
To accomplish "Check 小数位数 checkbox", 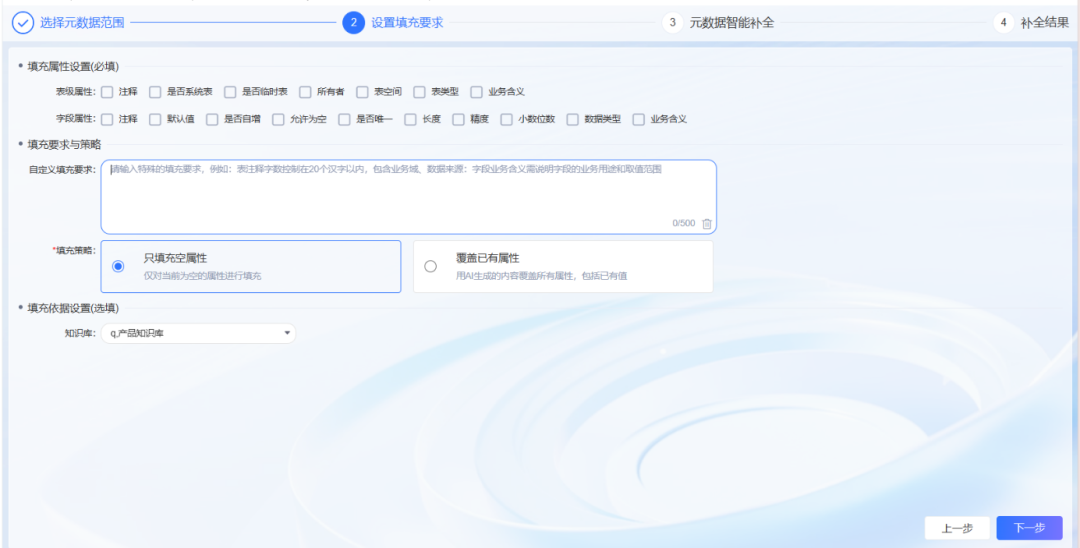I will point(507,119).
